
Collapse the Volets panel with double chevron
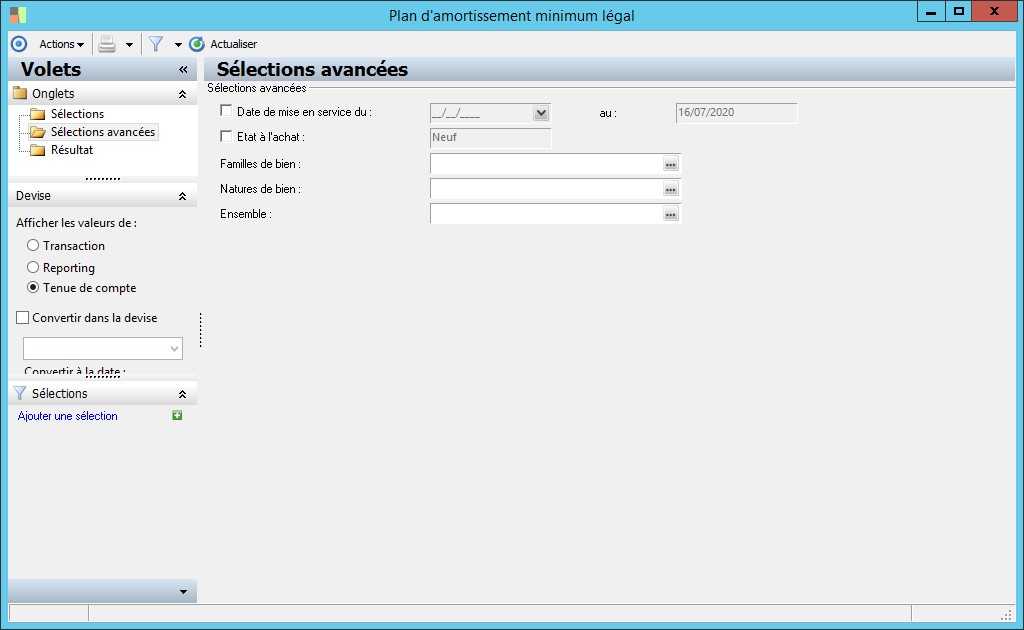point(183,69)
